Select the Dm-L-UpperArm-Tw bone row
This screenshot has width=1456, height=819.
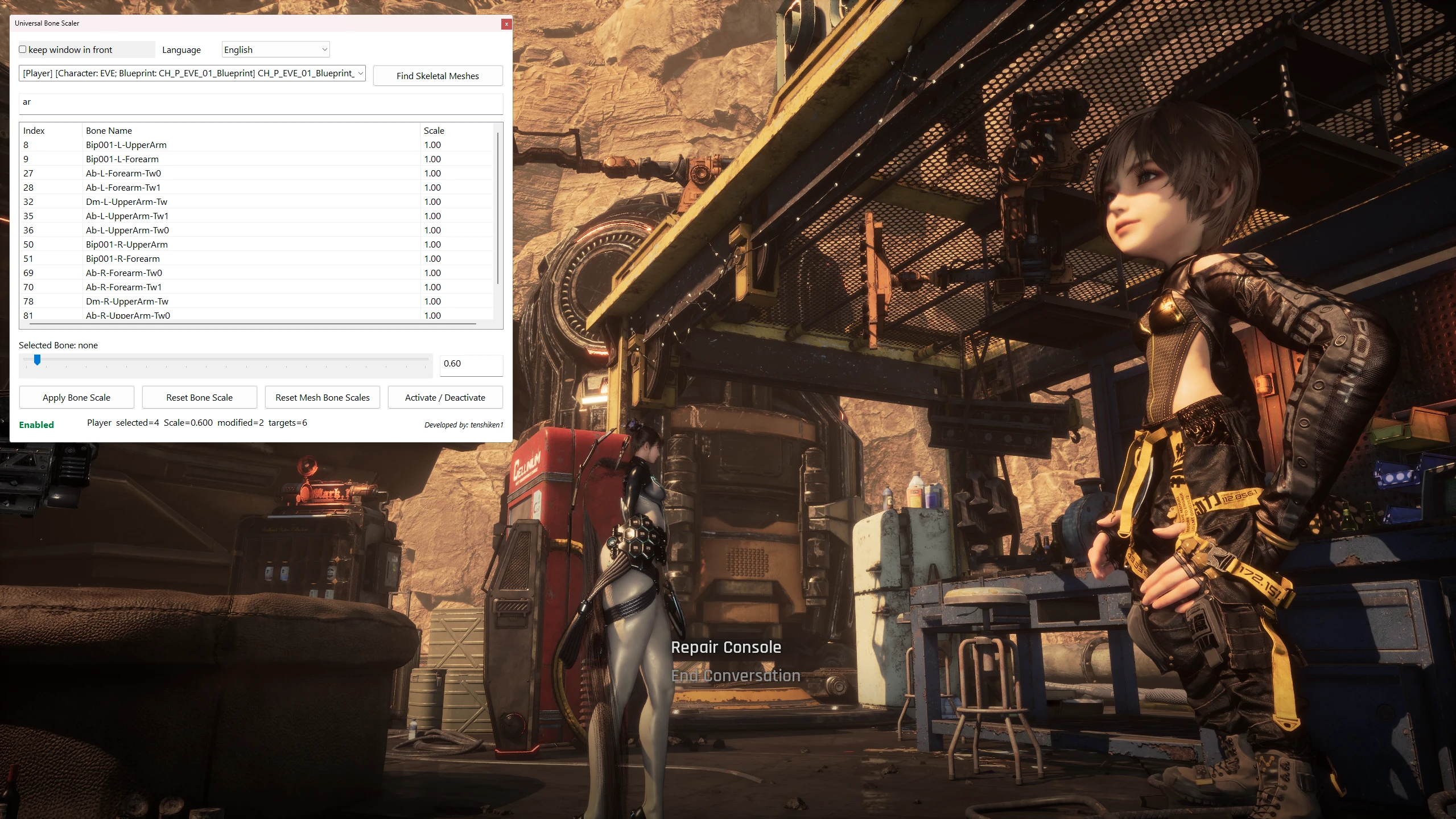[x=256, y=201]
